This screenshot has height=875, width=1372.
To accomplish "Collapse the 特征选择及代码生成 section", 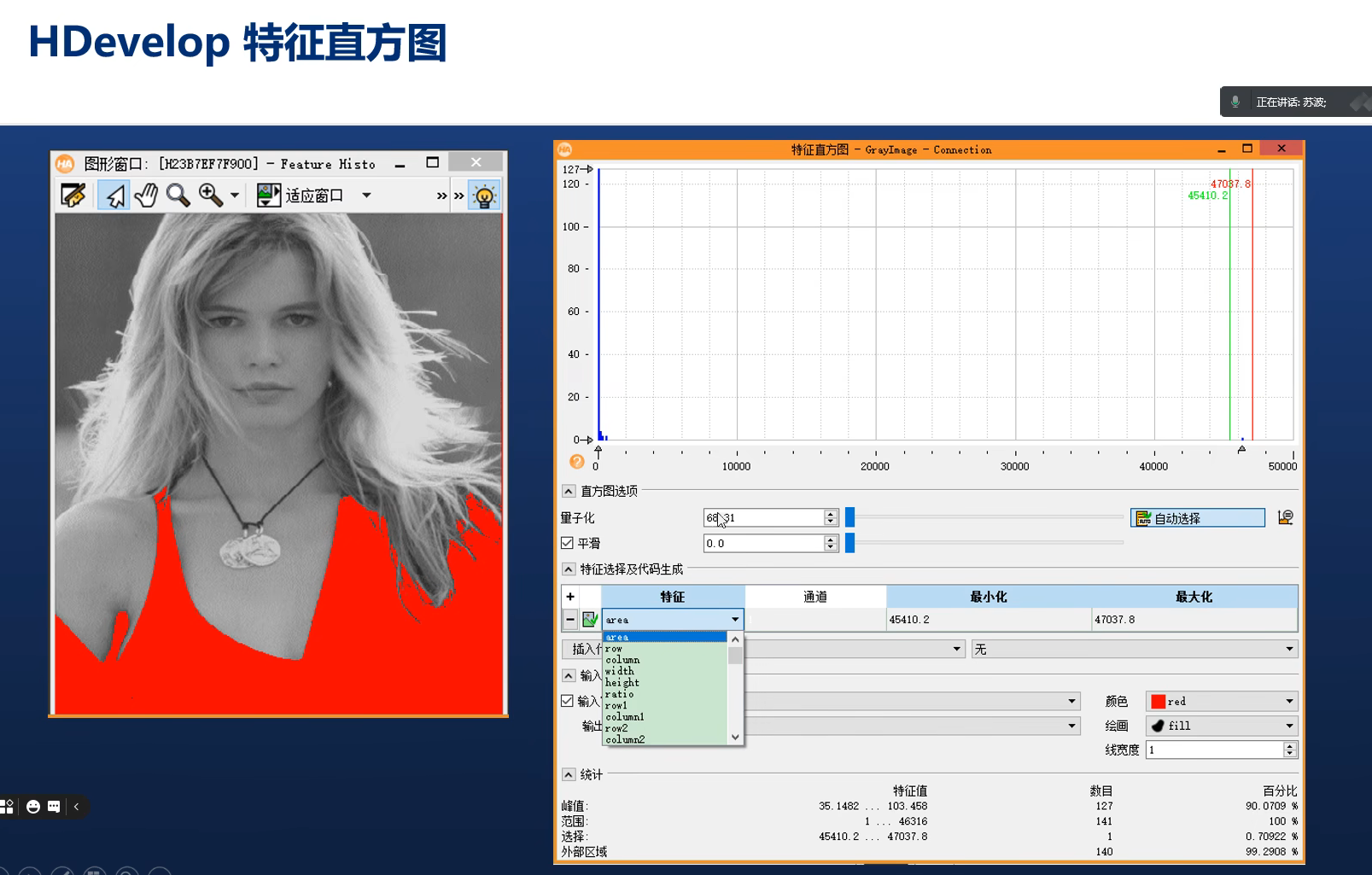I will tap(567, 569).
